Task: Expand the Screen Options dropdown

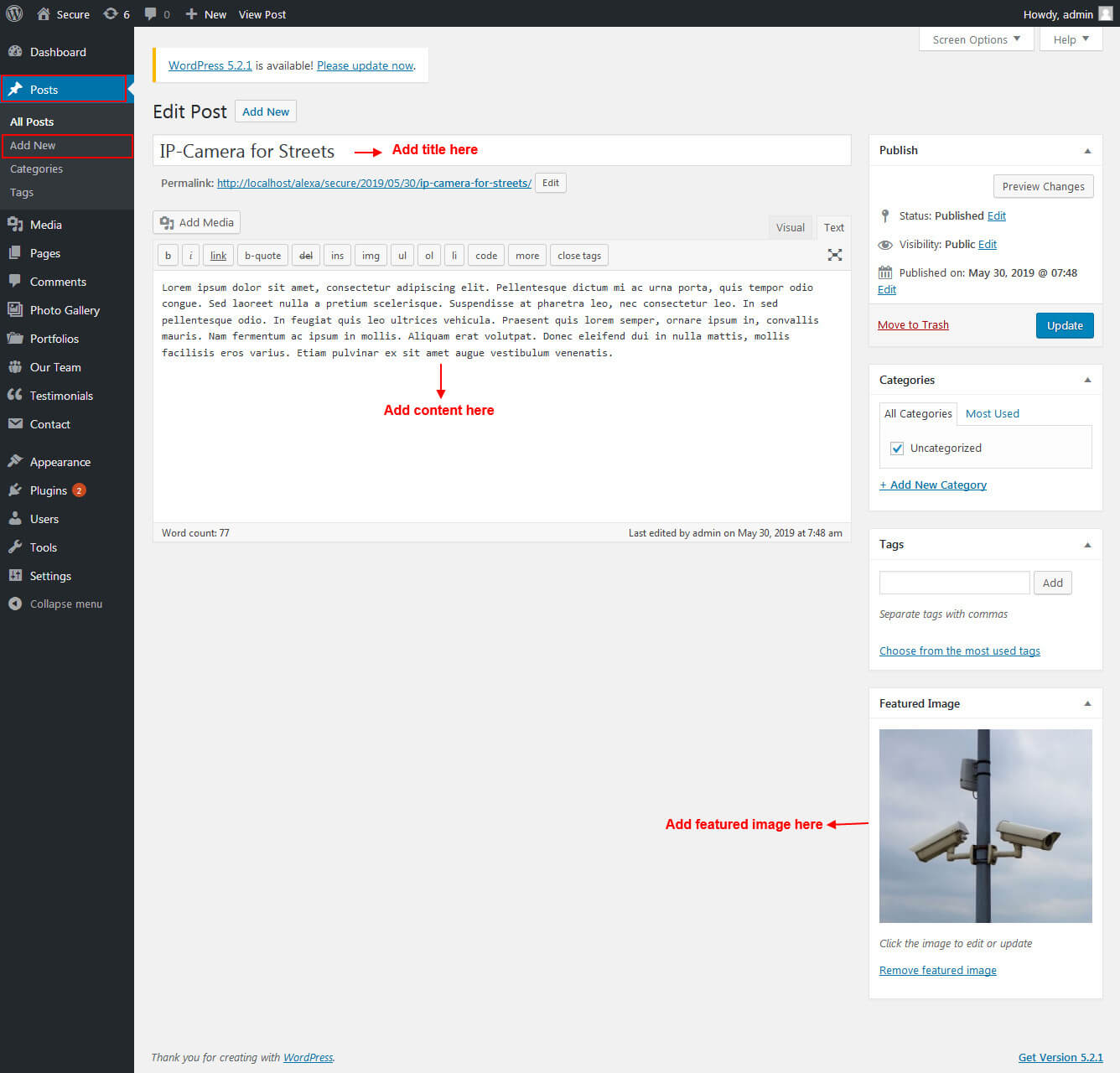Action: coord(976,39)
